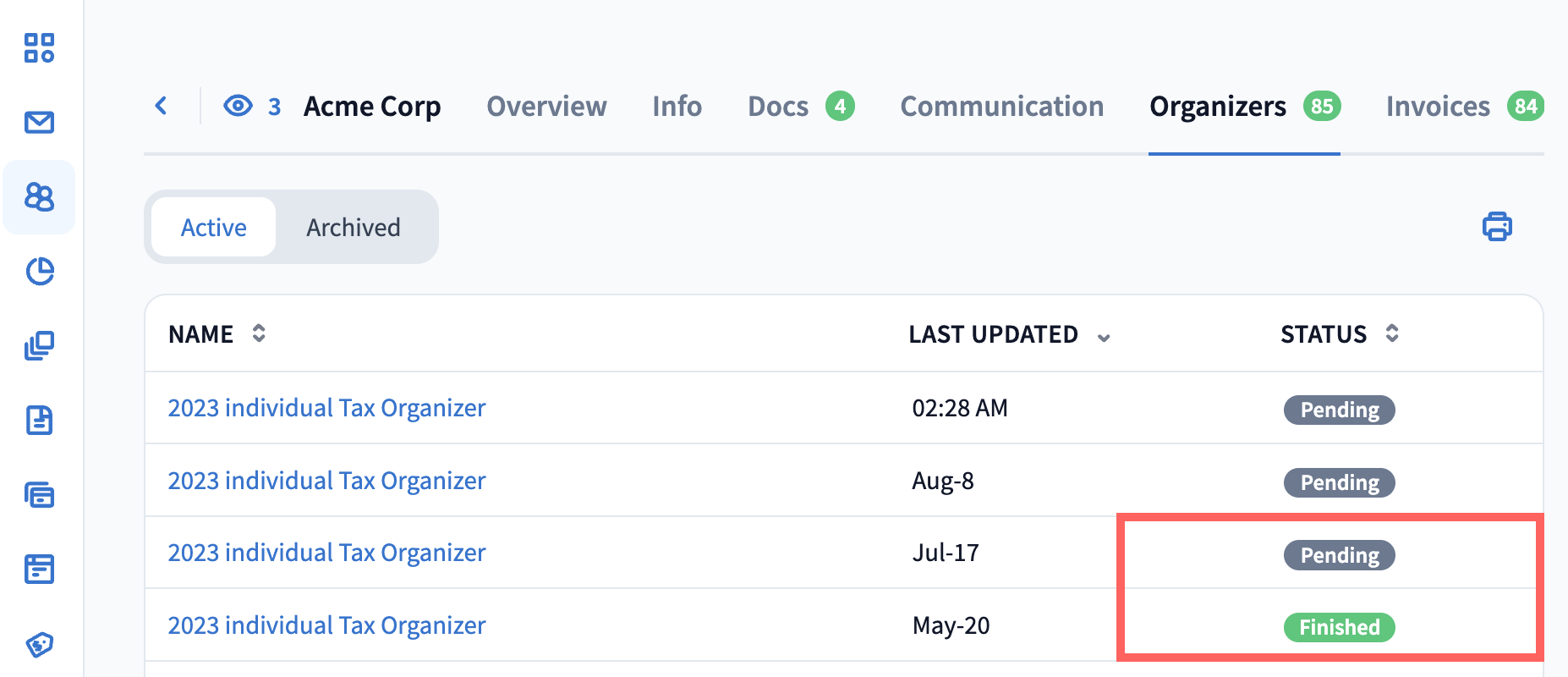Open the Overview tab

(x=546, y=107)
